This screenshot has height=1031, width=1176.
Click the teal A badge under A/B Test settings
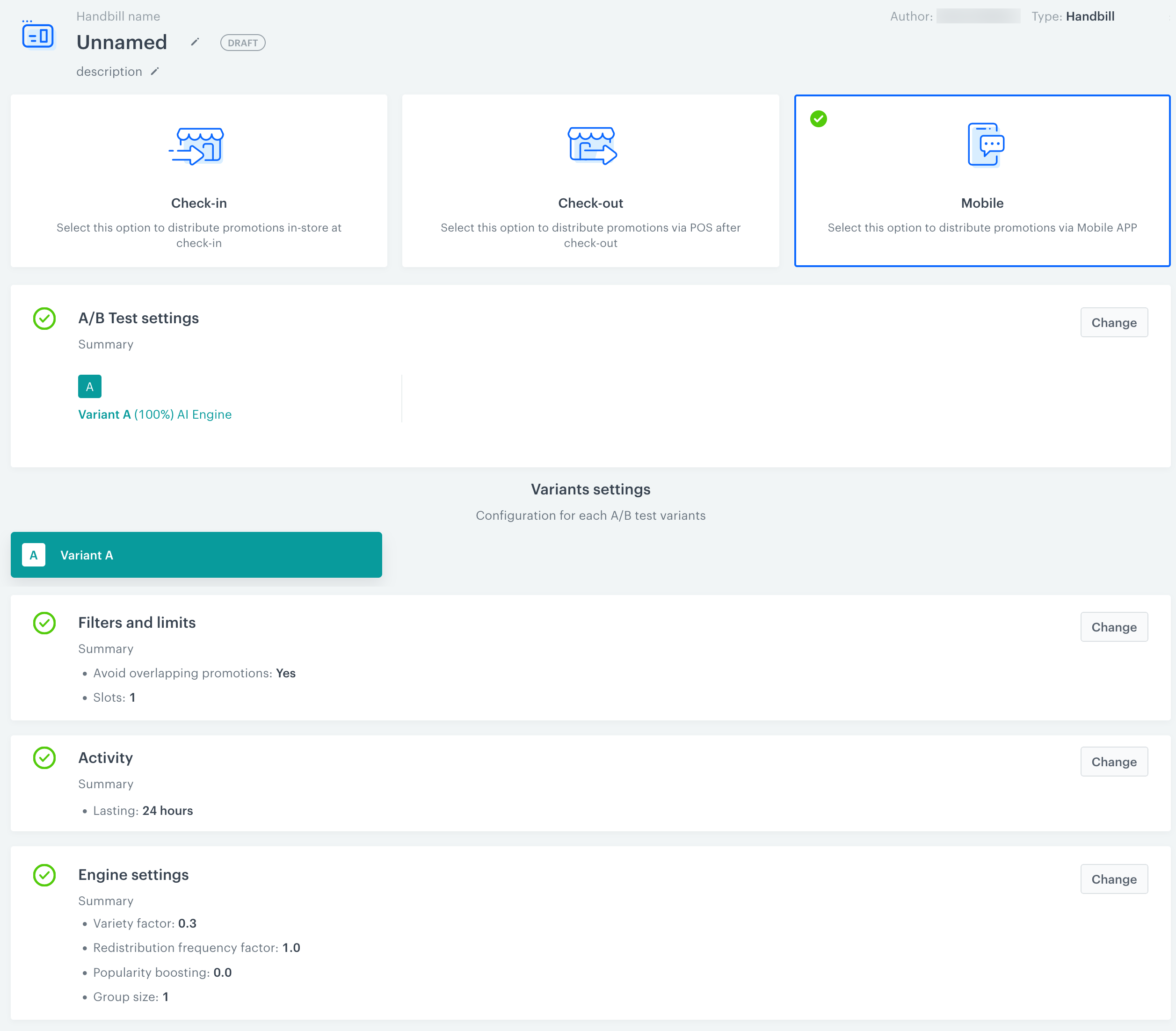point(90,386)
